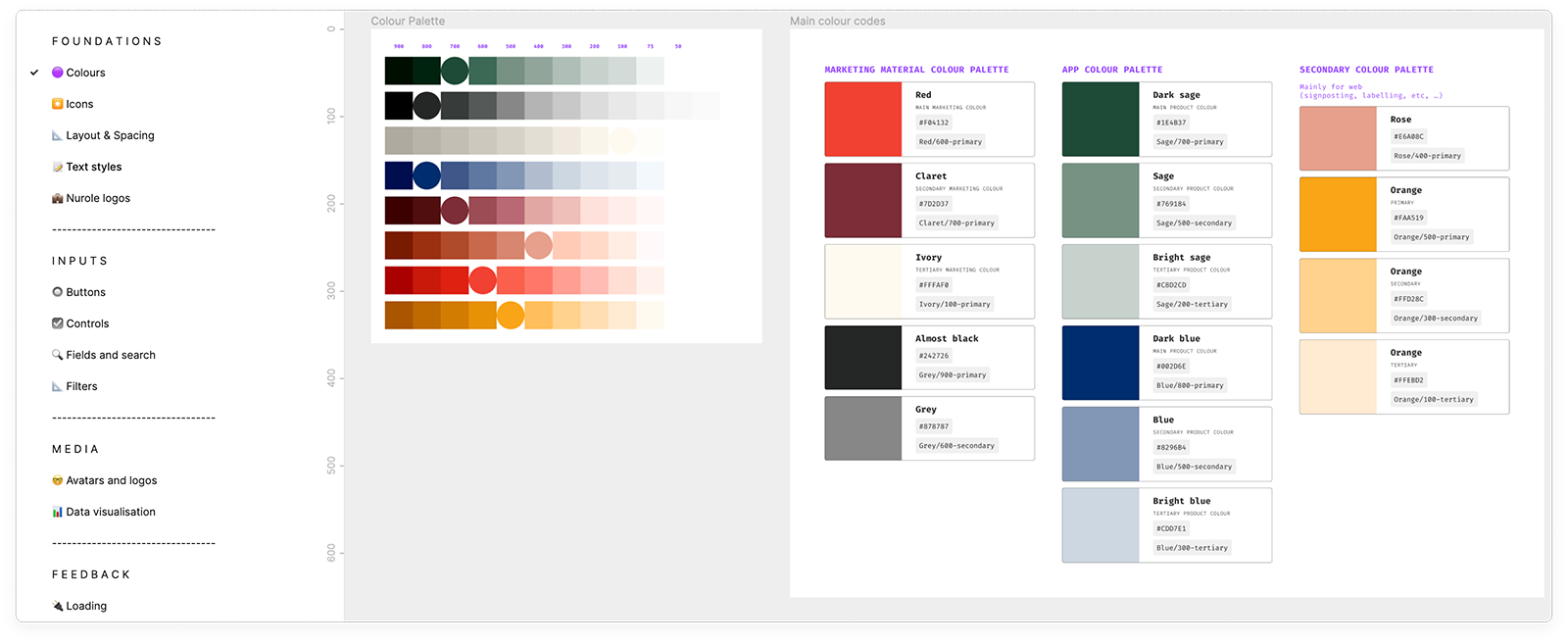This screenshot has height=644, width=1568.
Task: Click the Almost black card's swatch
Action: [863, 358]
